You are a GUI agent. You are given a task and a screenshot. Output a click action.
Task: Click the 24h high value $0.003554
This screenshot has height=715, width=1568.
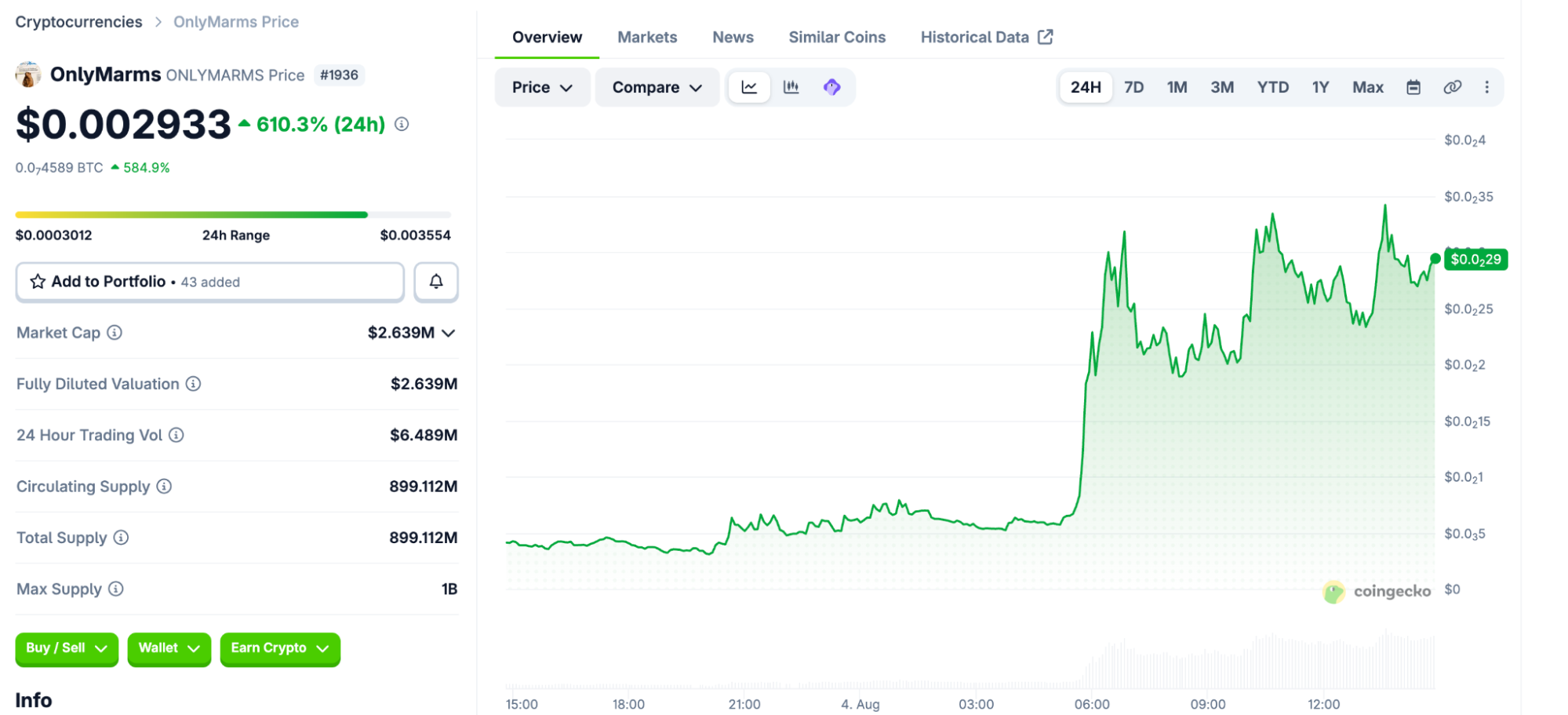(x=415, y=235)
